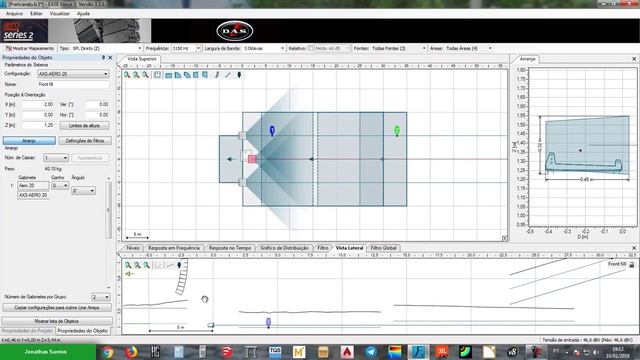Viewport: 640px width, 360px height.
Task: Click the Definições de Filtros button
Action: [x=85, y=141]
